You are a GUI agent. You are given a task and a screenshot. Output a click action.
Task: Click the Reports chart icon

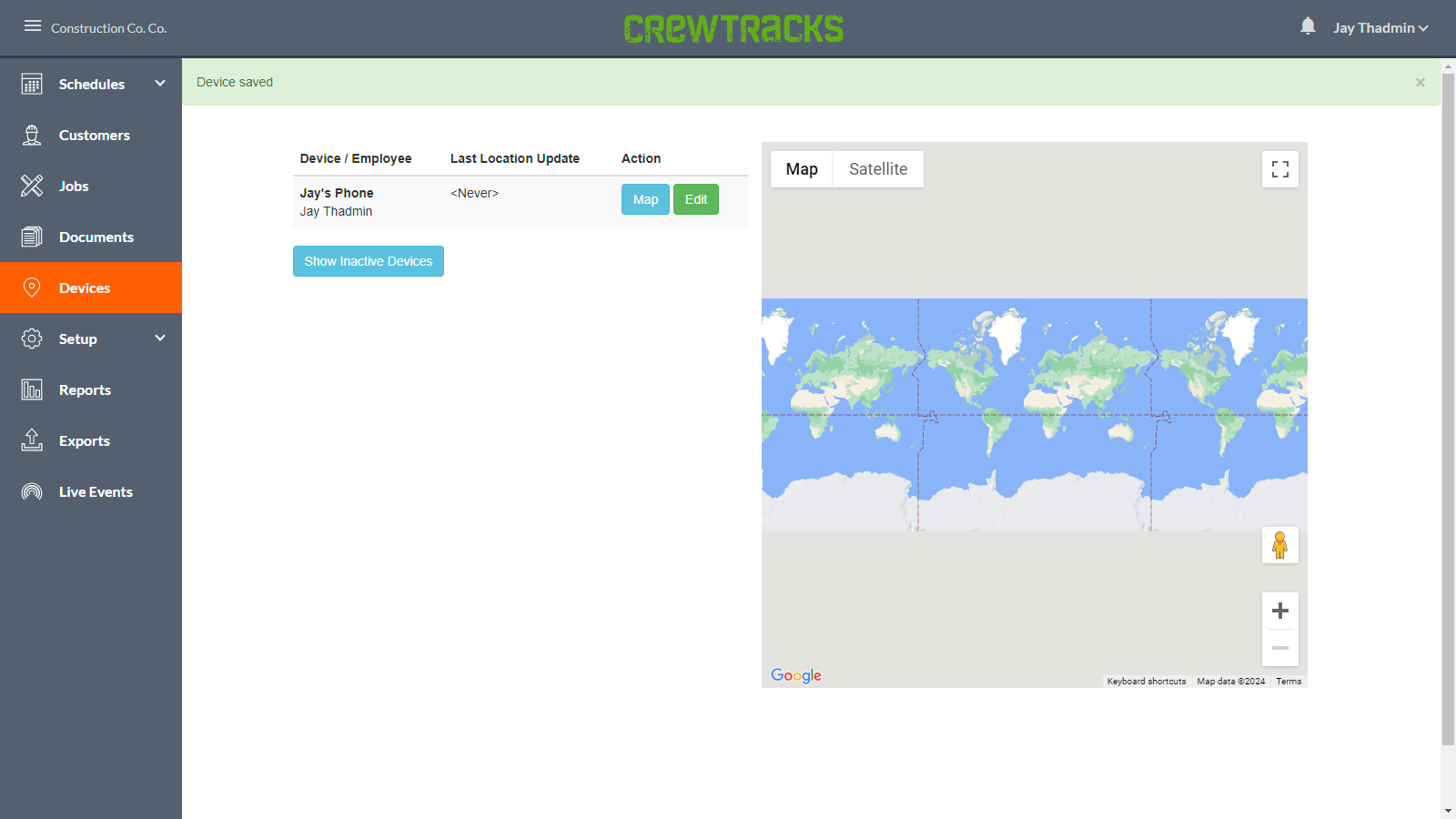click(x=32, y=389)
